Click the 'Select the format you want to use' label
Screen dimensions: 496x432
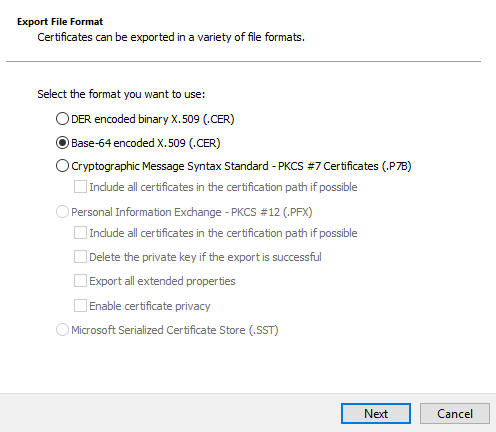click(x=121, y=94)
